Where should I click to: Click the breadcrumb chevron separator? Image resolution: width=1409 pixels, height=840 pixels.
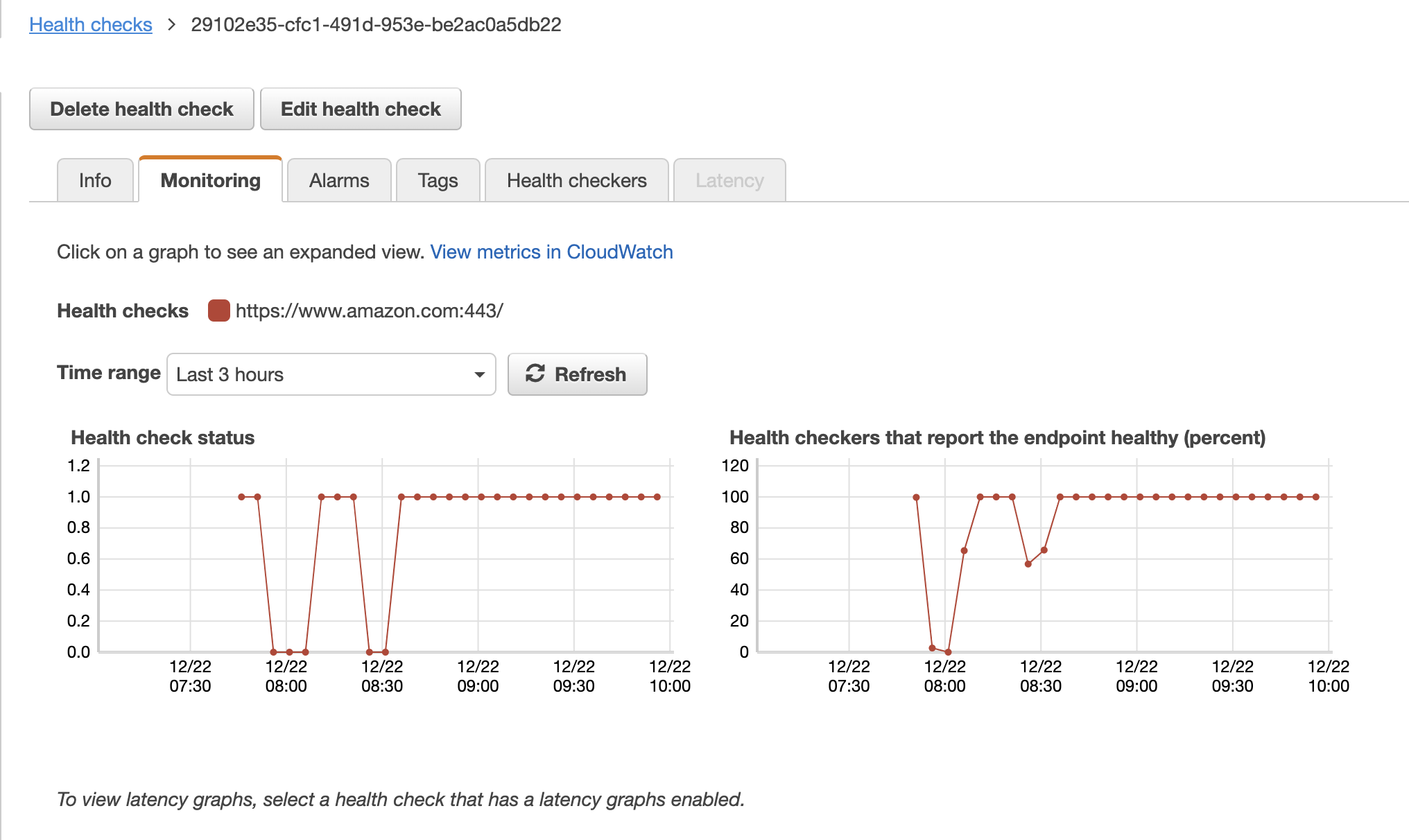(x=171, y=25)
